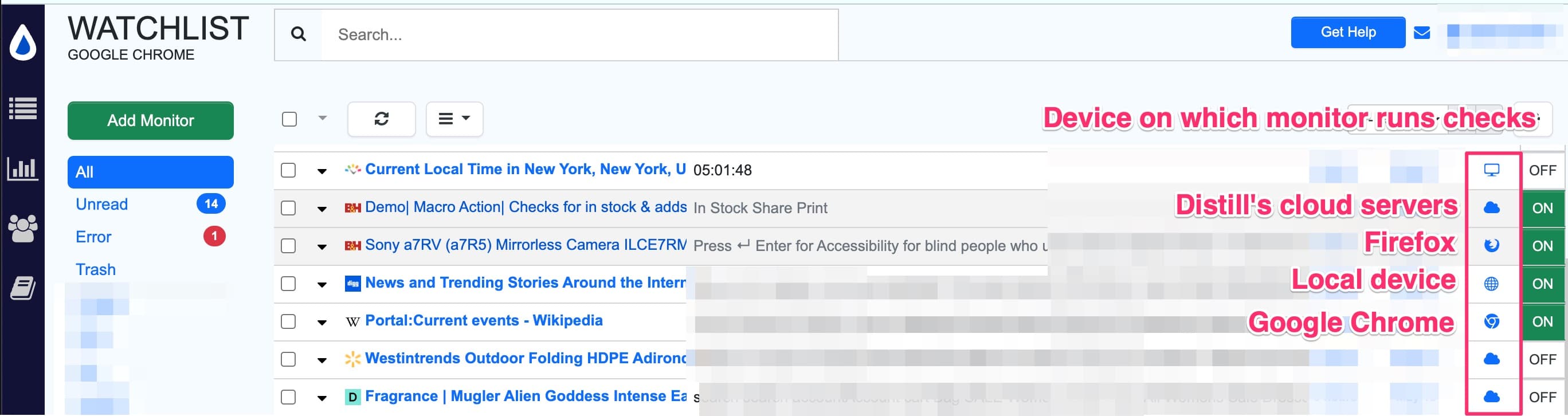Click the search magnifier icon
The height and width of the screenshot is (416, 1568).
298,34
